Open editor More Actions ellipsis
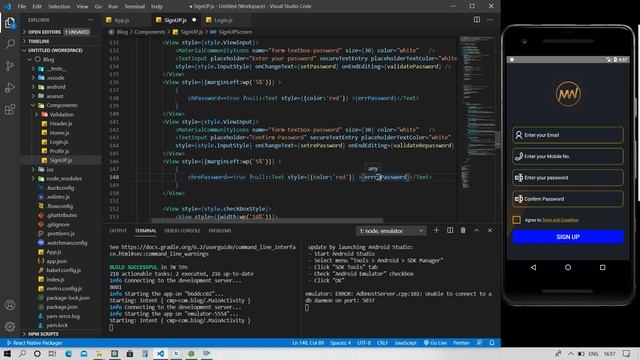The image size is (640, 360). pyautogui.click(x=490, y=20)
